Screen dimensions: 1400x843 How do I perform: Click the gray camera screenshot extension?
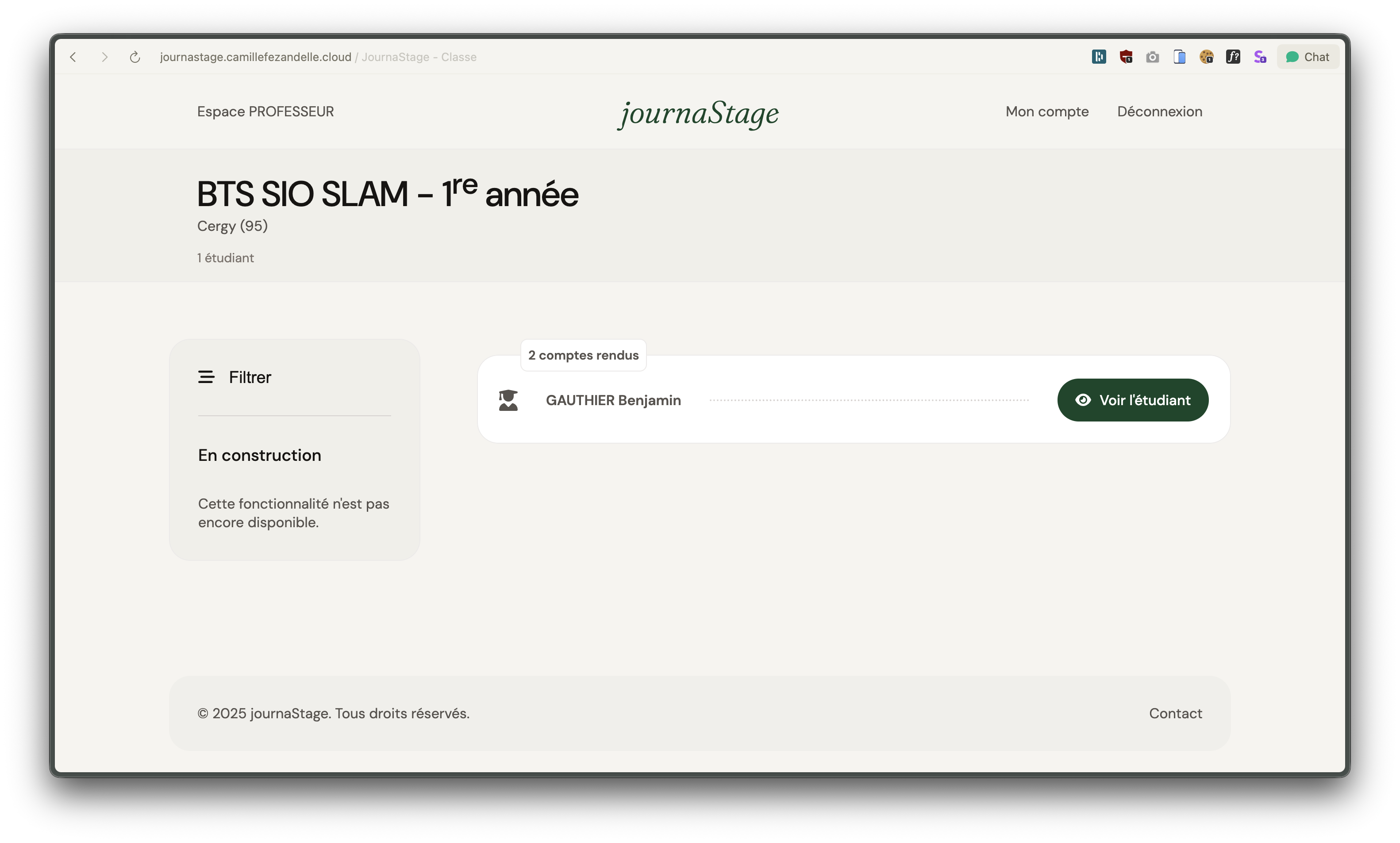coord(1152,57)
